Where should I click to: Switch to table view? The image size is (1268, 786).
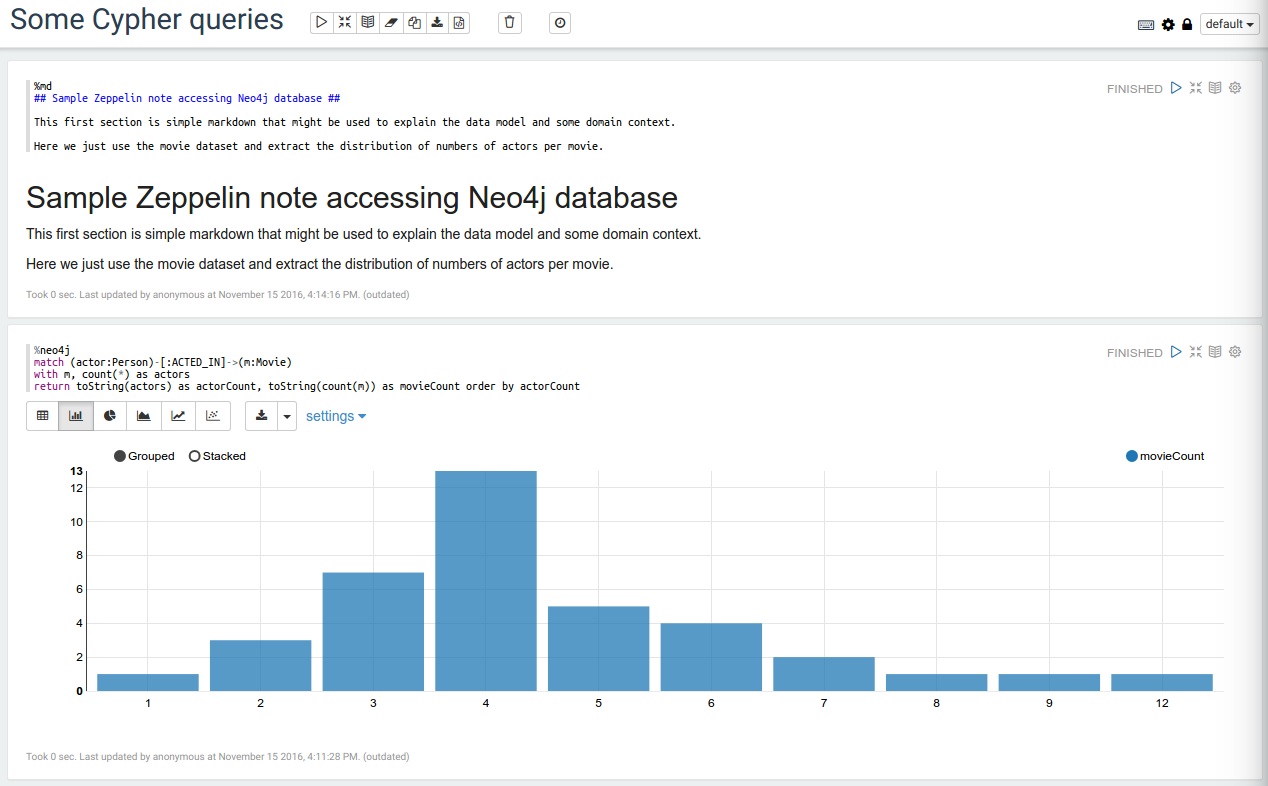[x=43, y=416]
